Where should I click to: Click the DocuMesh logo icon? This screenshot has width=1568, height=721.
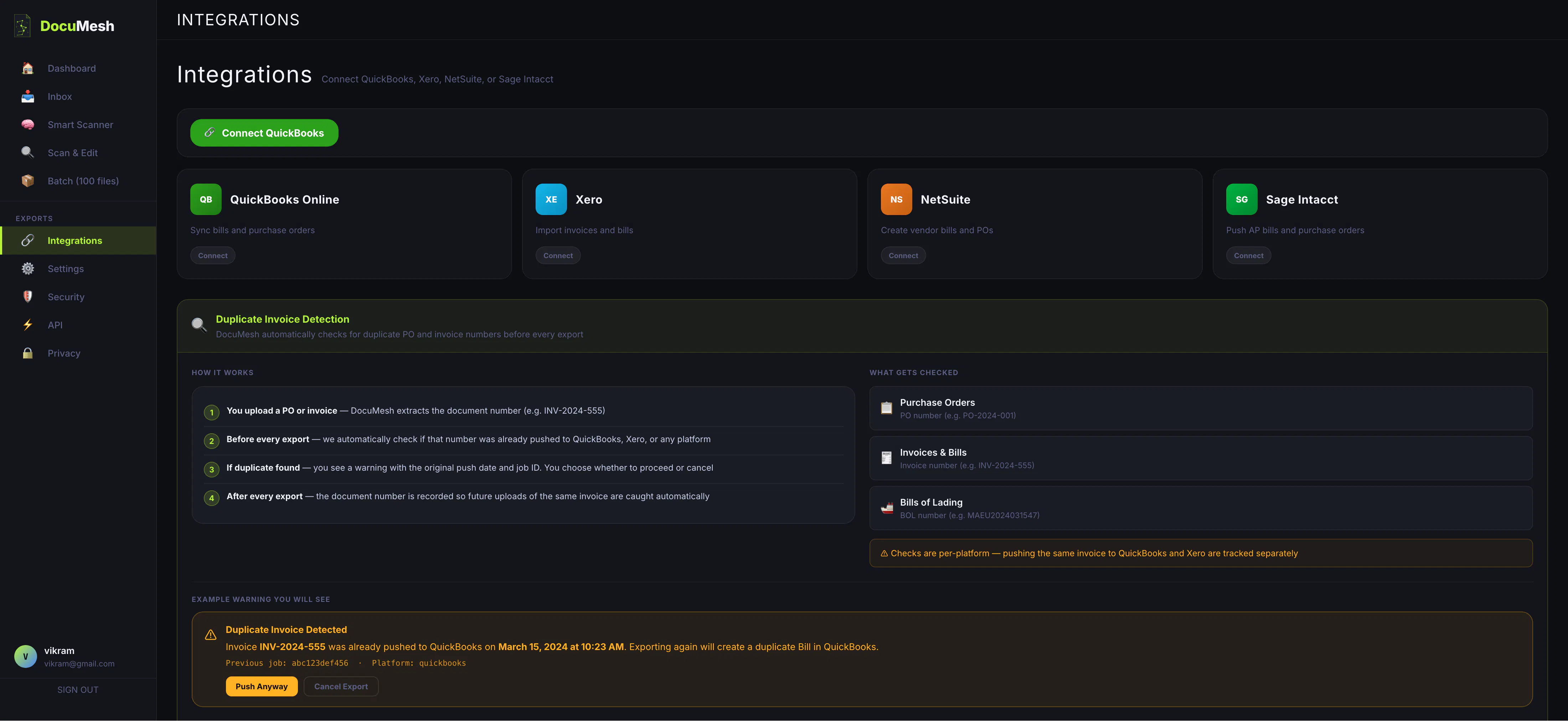tap(22, 26)
